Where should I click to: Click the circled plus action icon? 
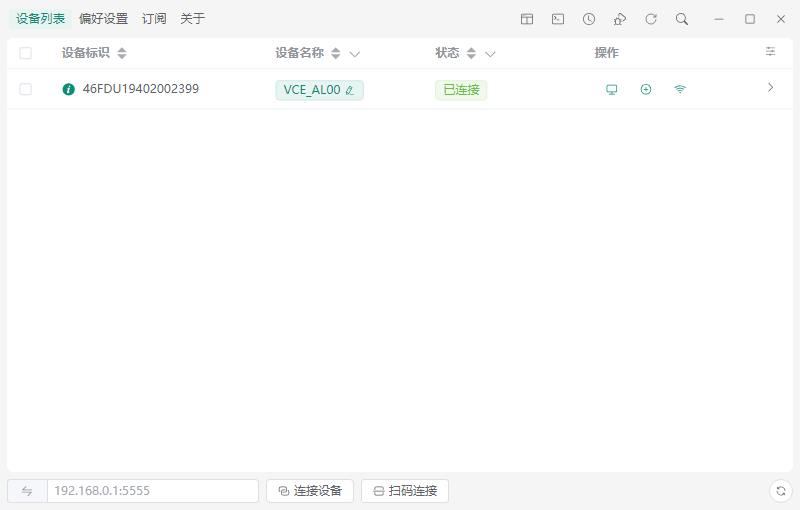click(646, 90)
